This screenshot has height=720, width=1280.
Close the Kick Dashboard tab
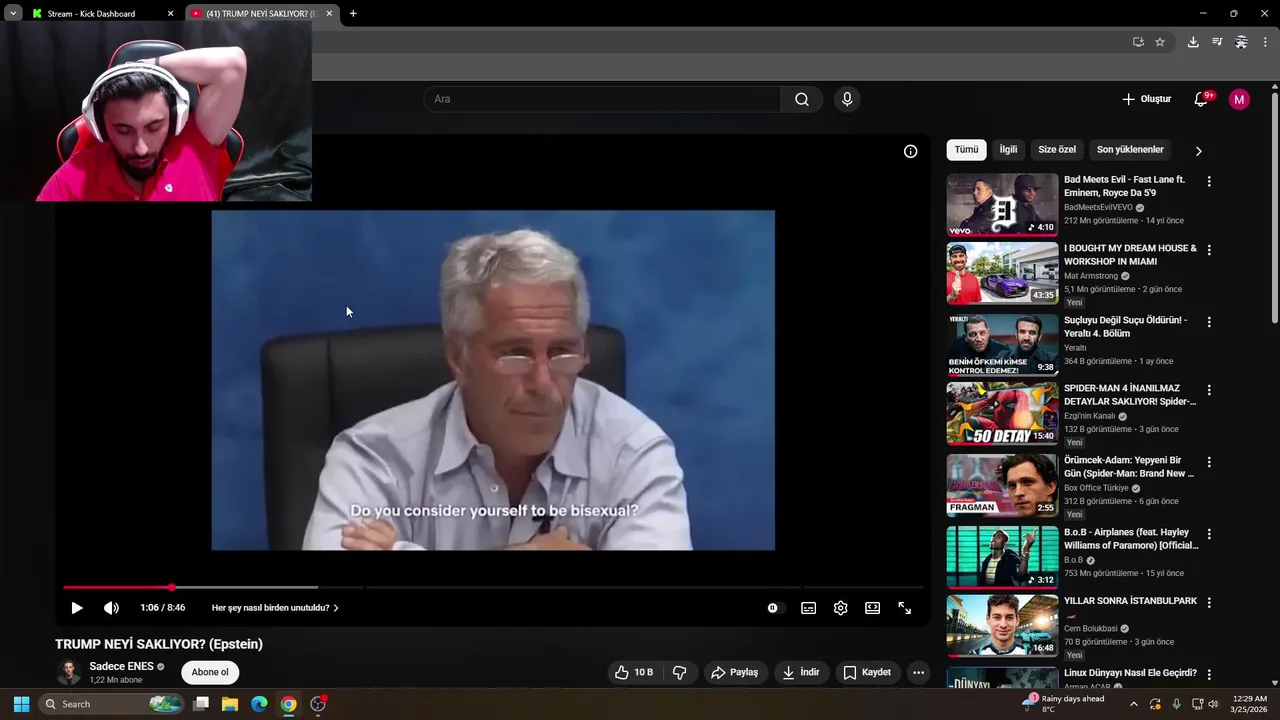[170, 14]
